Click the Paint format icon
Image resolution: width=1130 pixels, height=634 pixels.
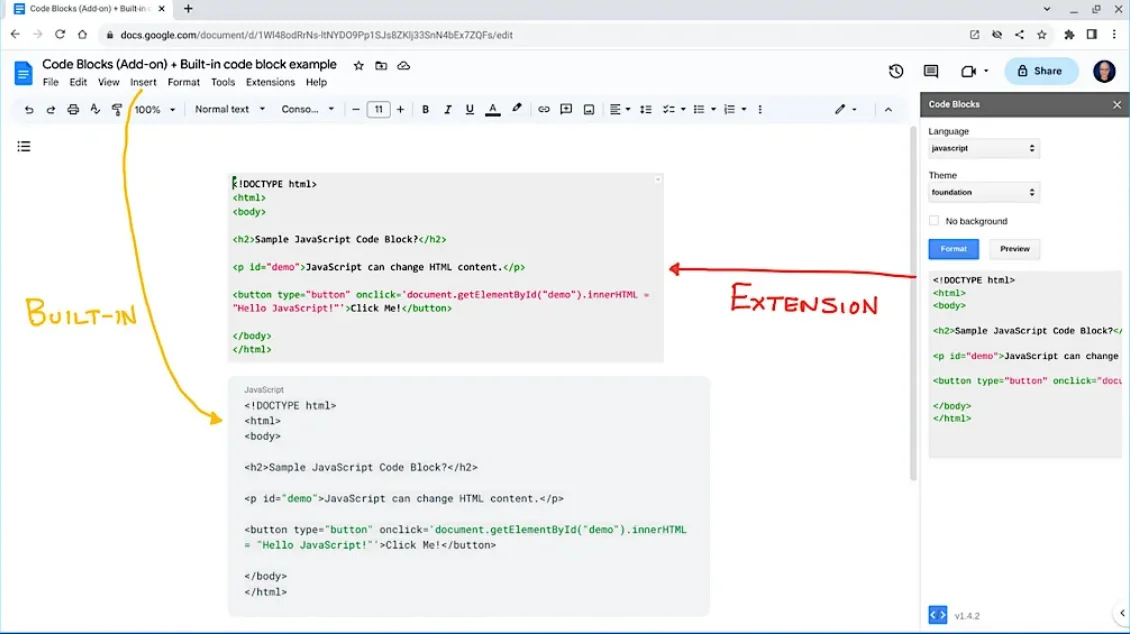[x=117, y=110]
